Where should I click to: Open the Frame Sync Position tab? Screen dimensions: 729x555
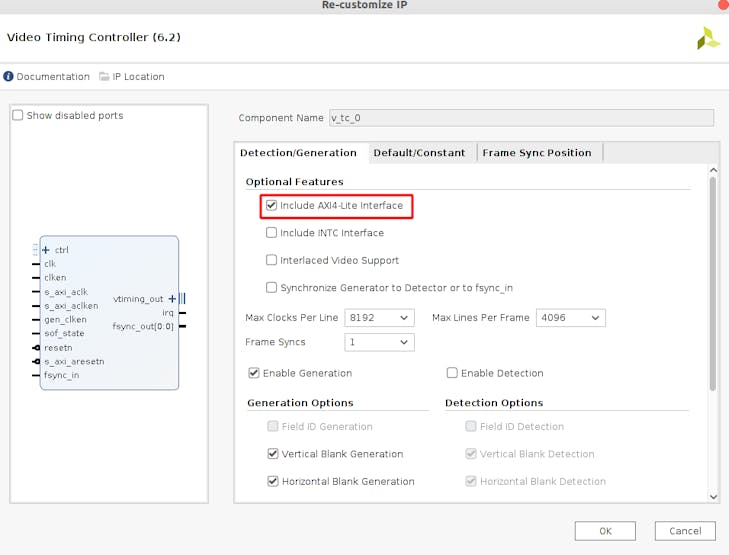point(537,153)
